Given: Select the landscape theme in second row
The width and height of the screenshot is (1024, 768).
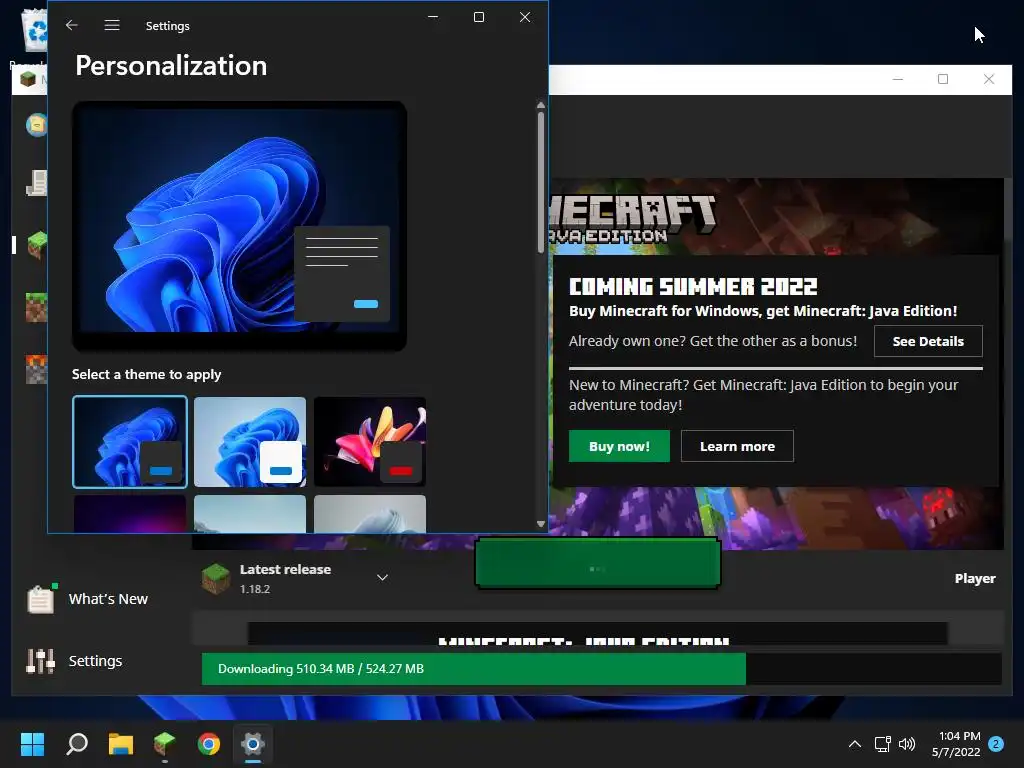Looking at the screenshot, I should (249, 513).
